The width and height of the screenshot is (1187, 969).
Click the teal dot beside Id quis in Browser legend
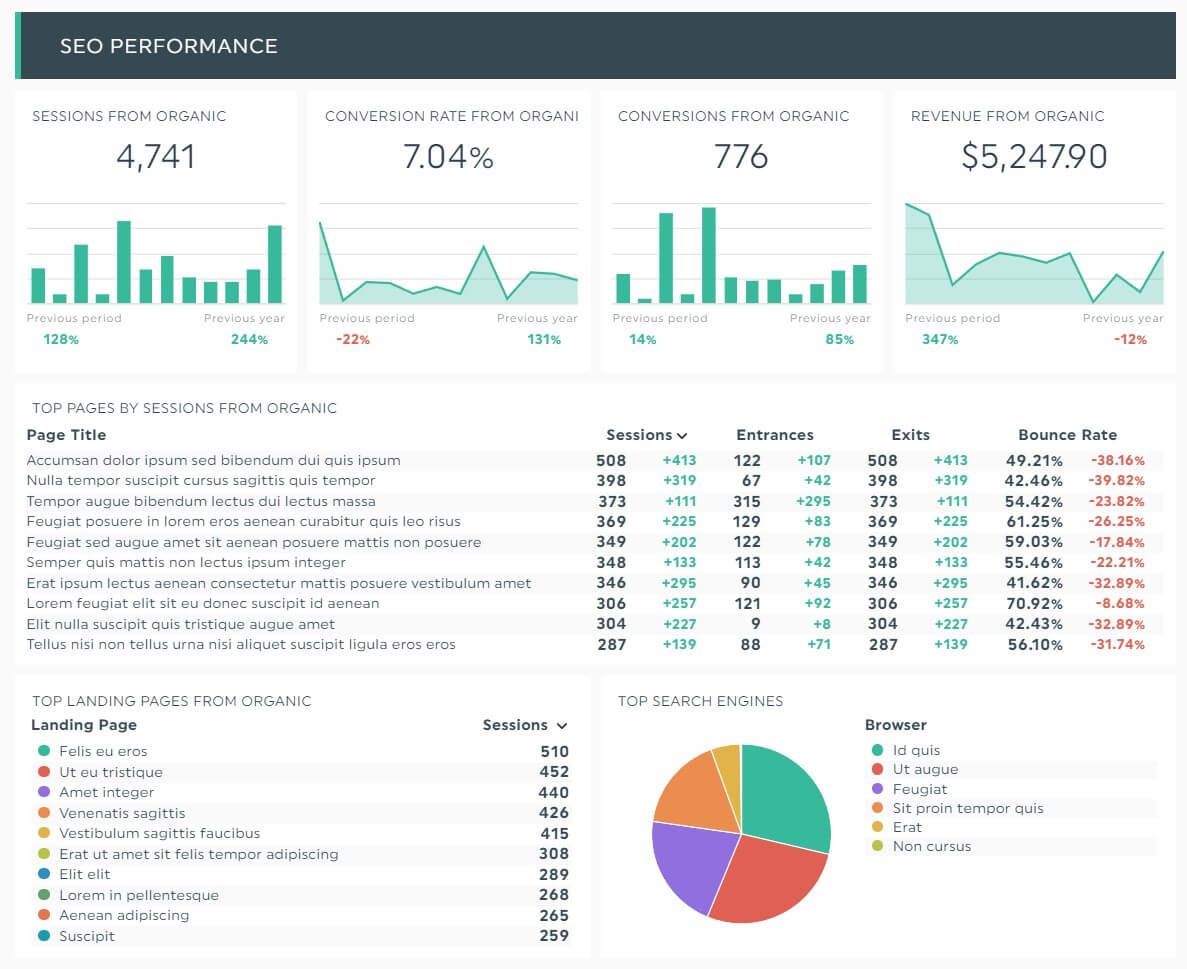coord(877,750)
